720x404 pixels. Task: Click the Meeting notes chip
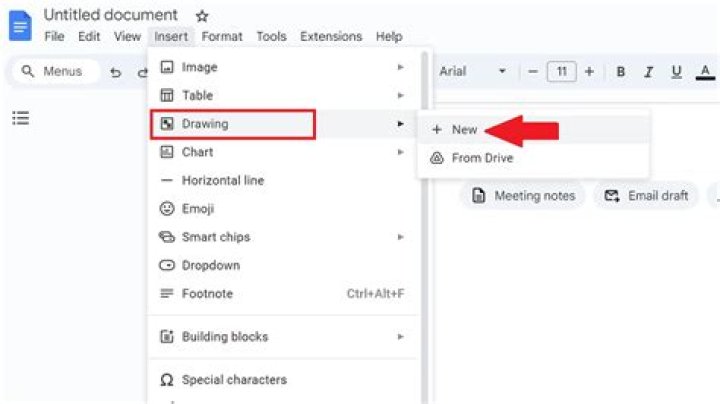pyautogui.click(x=523, y=196)
